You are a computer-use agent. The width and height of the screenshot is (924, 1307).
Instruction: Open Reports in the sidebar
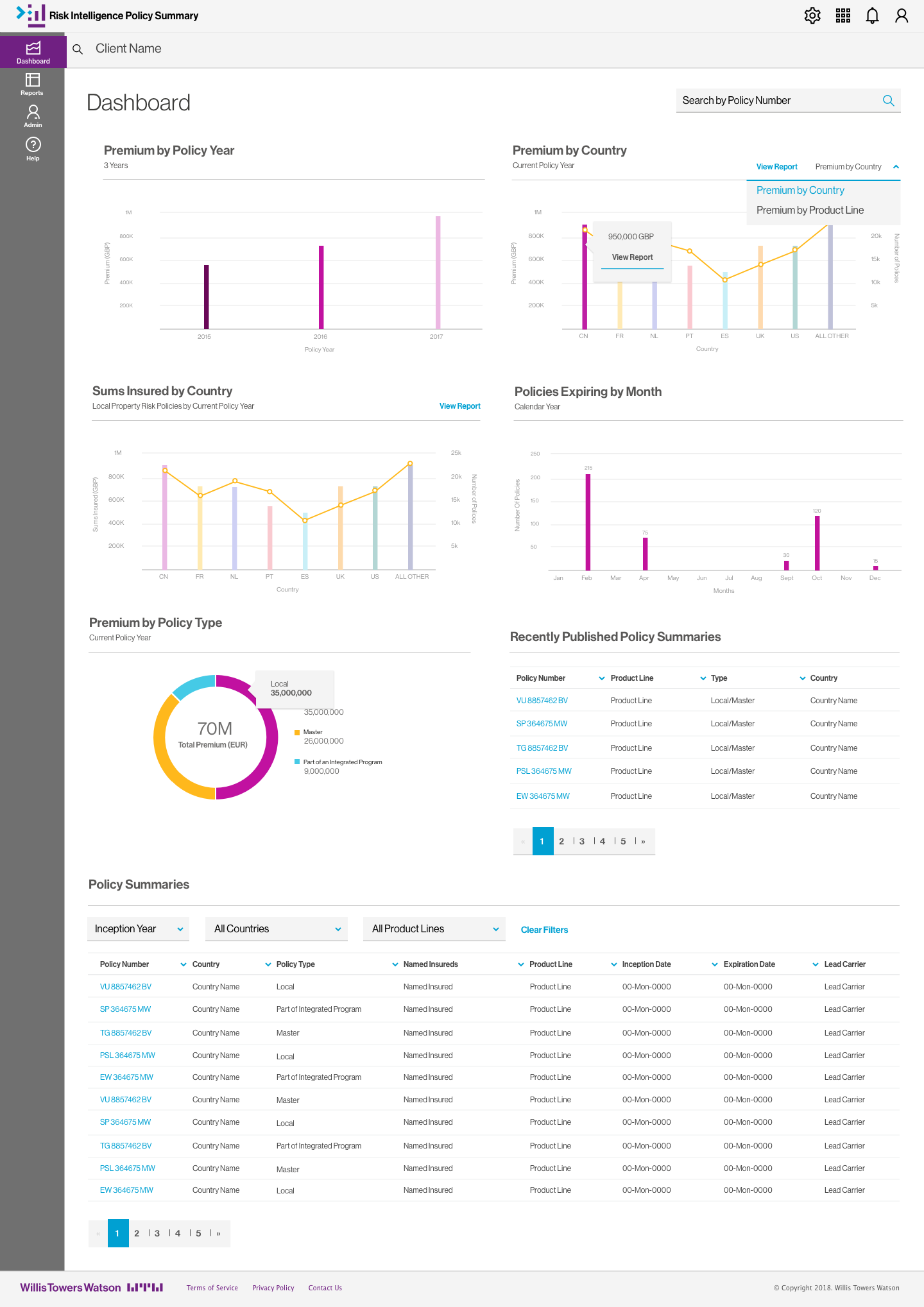(x=32, y=84)
